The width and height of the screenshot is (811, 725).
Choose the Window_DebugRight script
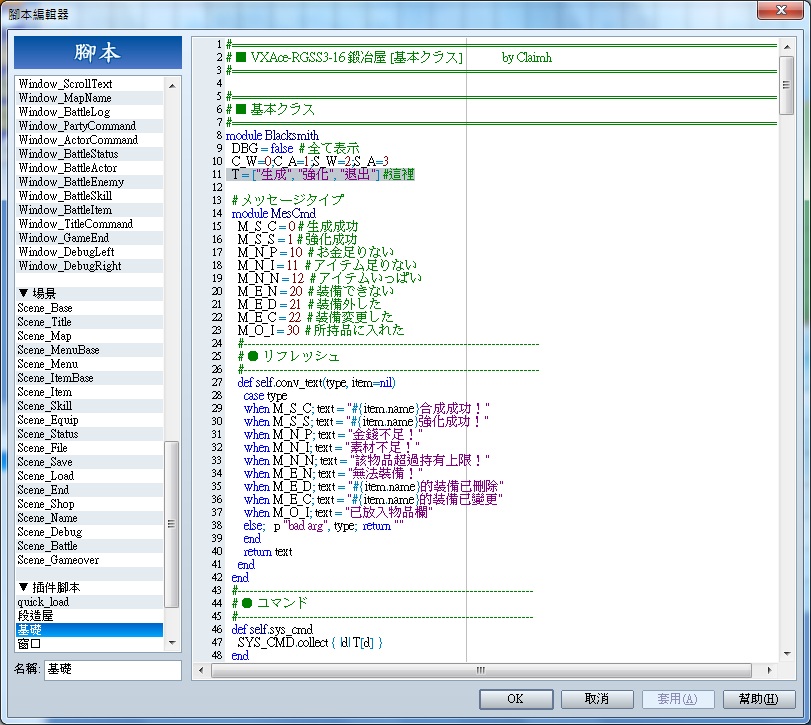point(89,266)
